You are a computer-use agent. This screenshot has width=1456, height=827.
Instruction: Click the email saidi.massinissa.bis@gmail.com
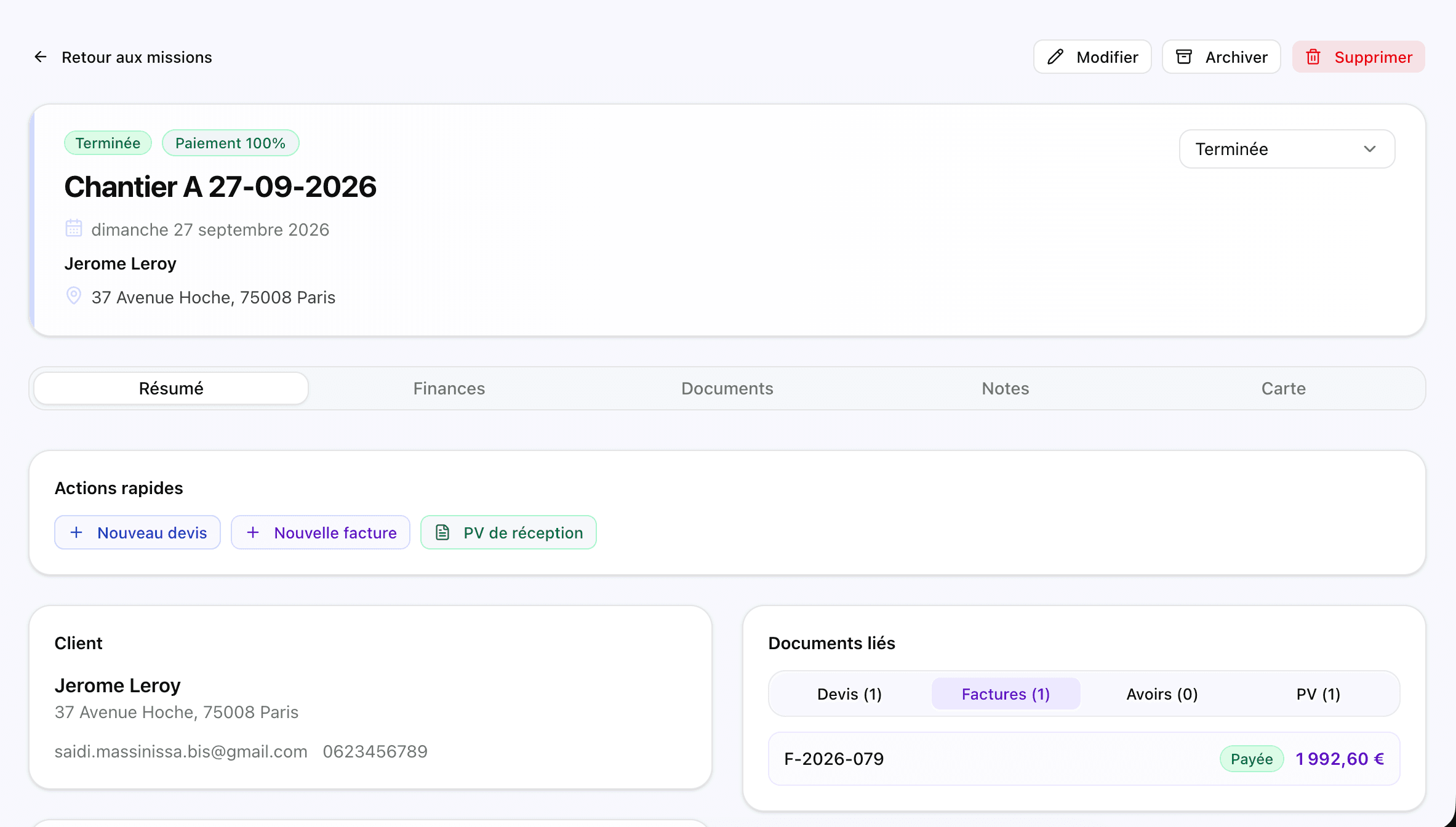tap(181, 751)
